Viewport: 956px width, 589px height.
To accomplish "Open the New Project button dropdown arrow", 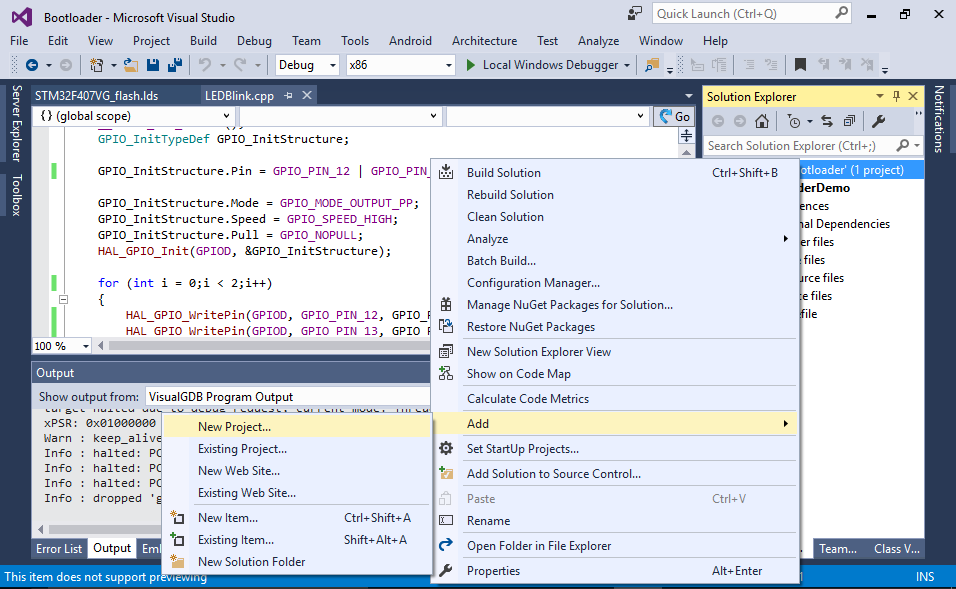I will click(x=113, y=65).
